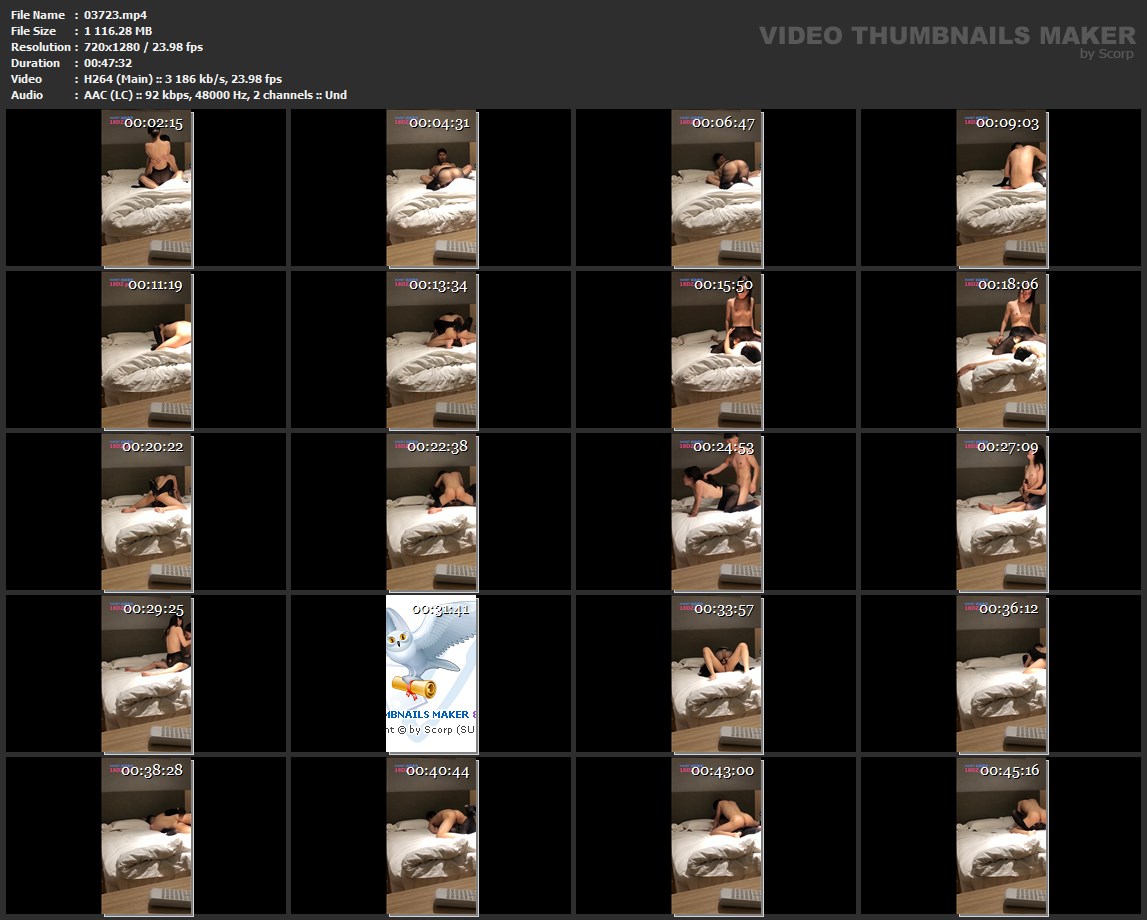Select the 00:38:28 frame
The height and width of the screenshot is (920, 1147).
[146, 836]
